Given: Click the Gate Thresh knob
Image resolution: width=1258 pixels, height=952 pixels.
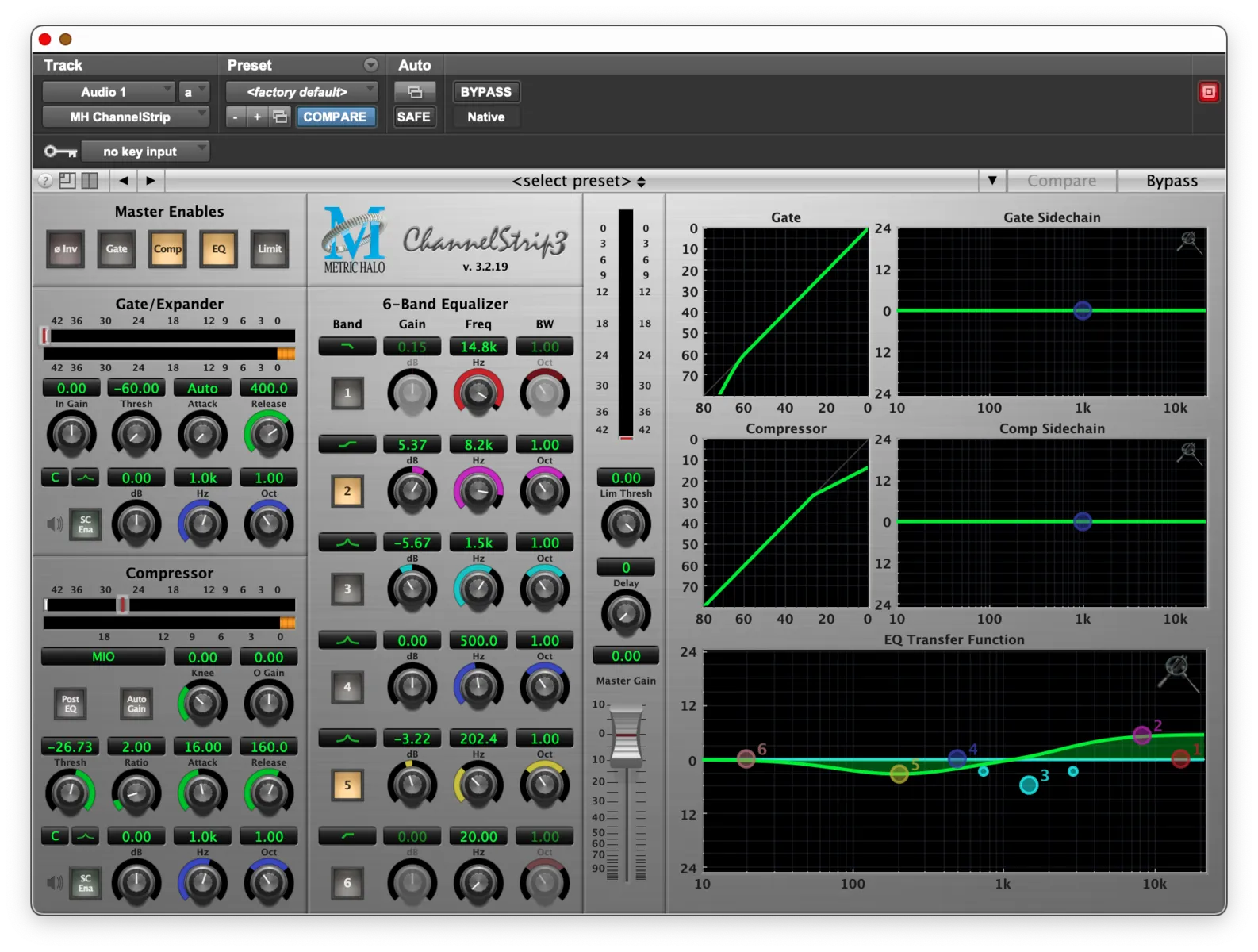Looking at the screenshot, I should tap(136, 435).
